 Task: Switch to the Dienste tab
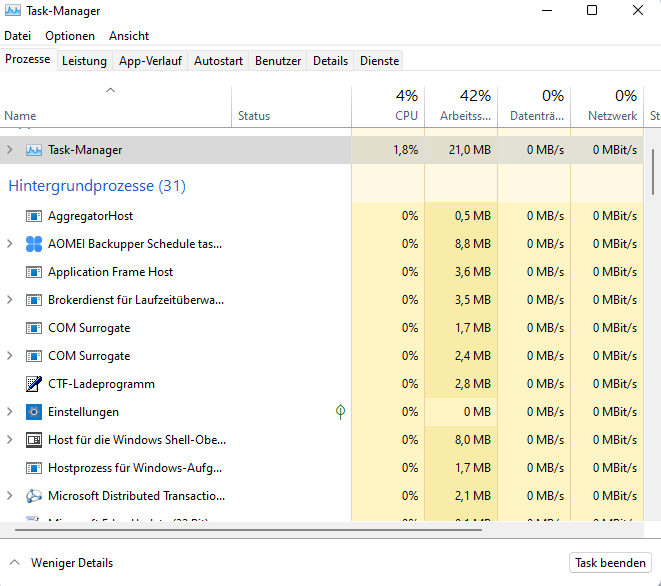click(379, 61)
